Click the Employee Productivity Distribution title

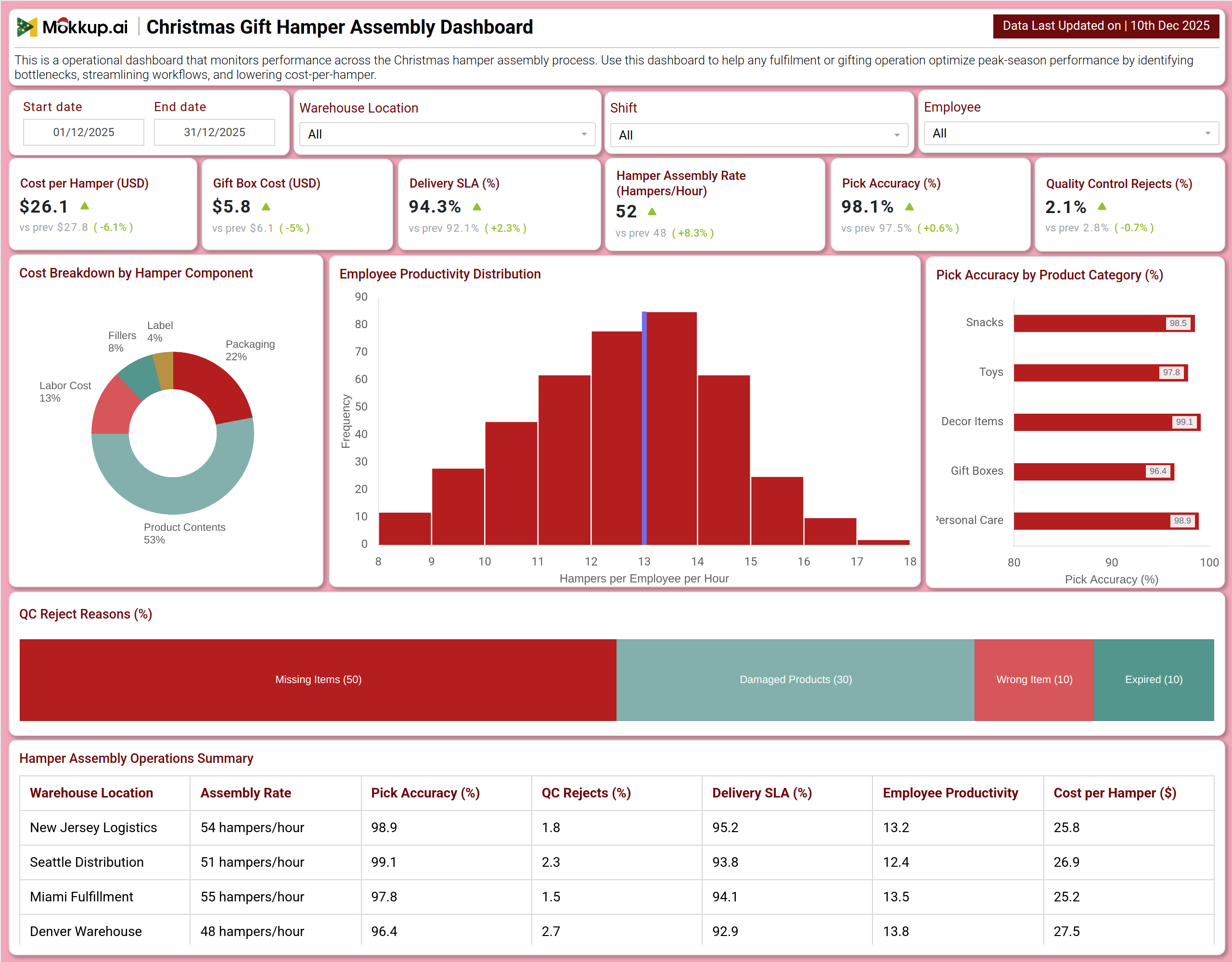(x=440, y=274)
